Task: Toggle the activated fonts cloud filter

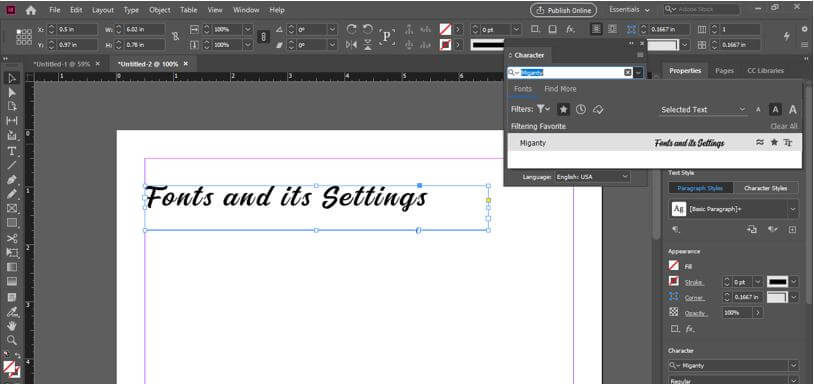Action: 598,109
